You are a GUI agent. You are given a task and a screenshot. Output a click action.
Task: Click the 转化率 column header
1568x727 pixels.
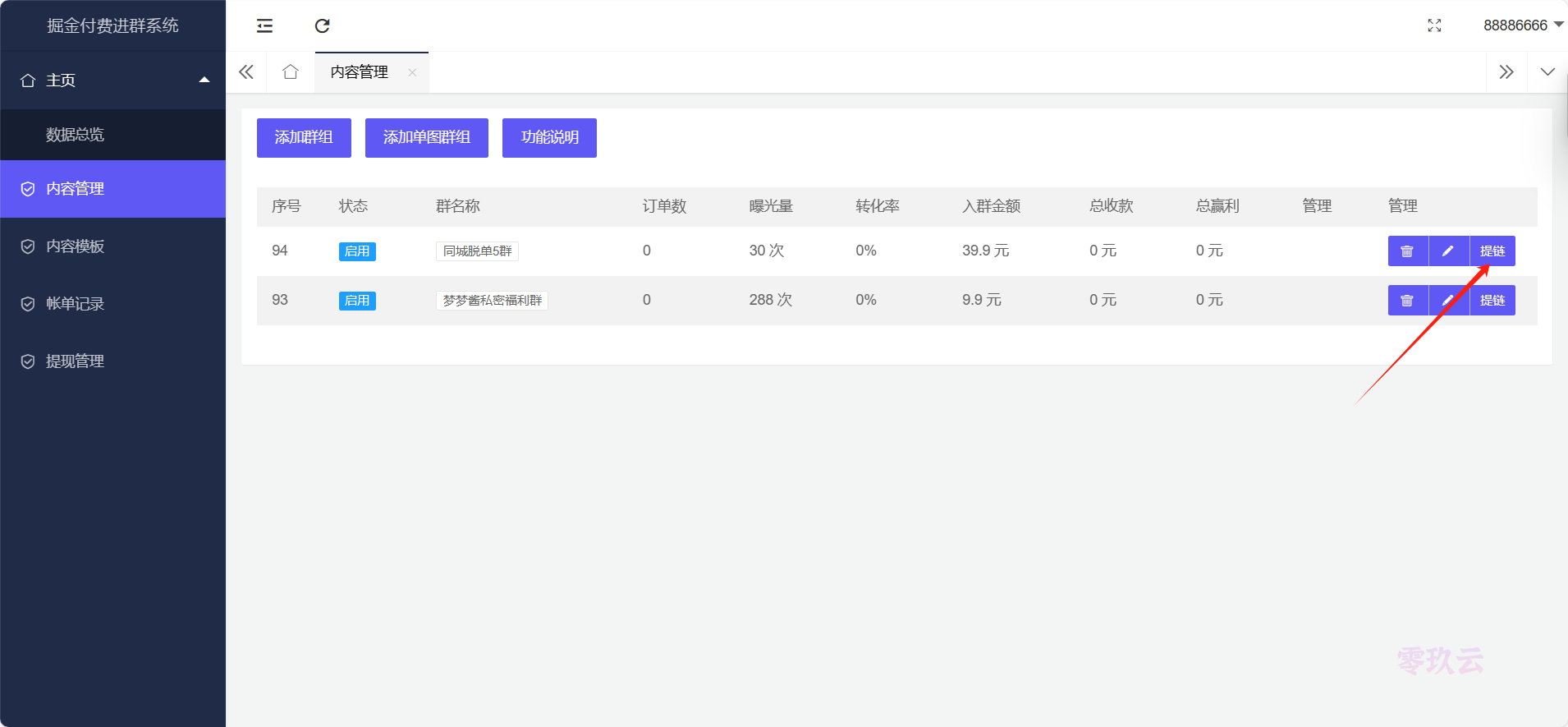pos(878,206)
